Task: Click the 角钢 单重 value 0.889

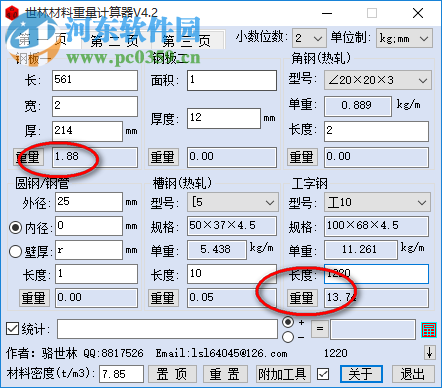Action: 358,106
